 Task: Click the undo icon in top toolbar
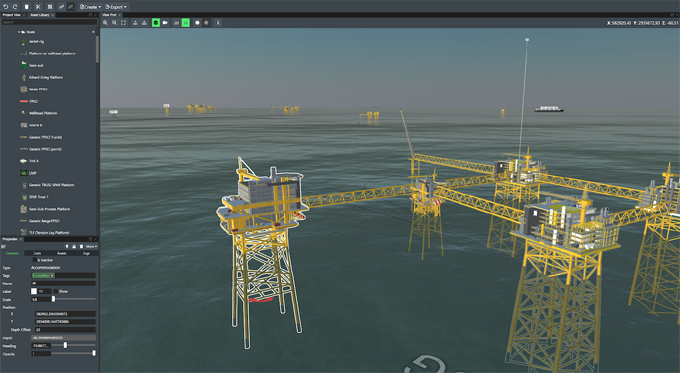(6, 7)
